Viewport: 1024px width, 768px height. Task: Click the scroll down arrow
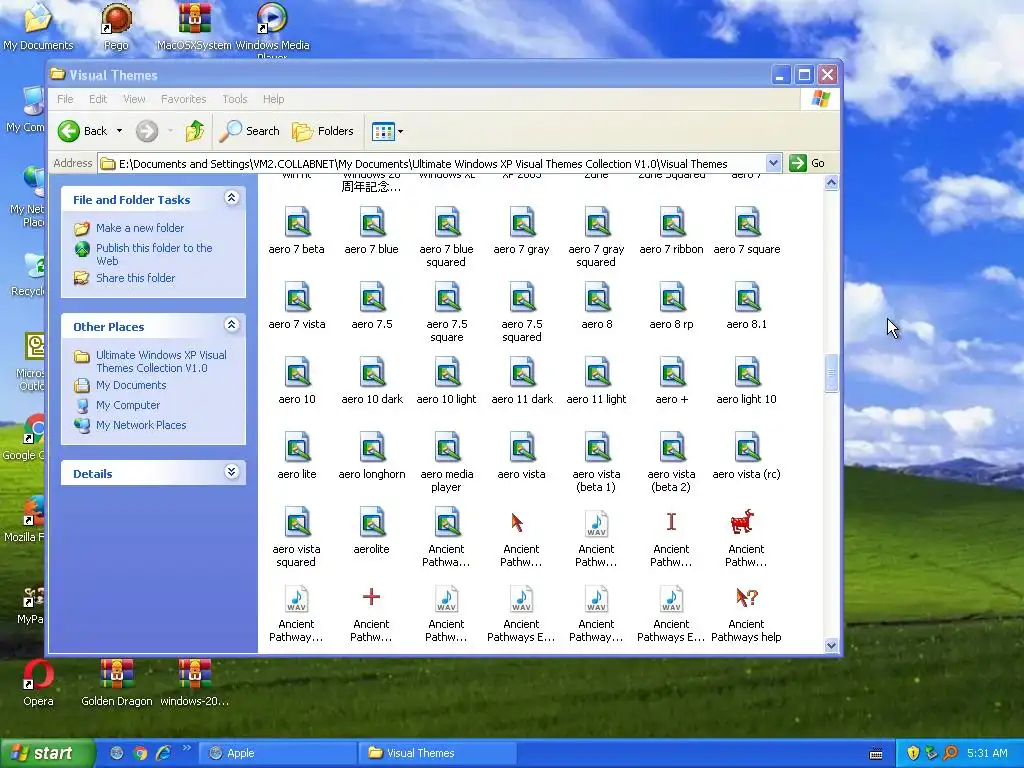point(831,645)
